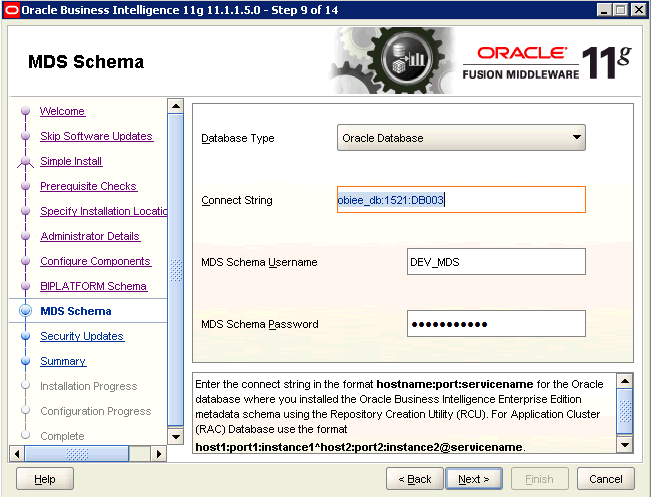651x497 pixels.
Task: Click the Administrator Details step bullet icon
Action: click(25, 236)
